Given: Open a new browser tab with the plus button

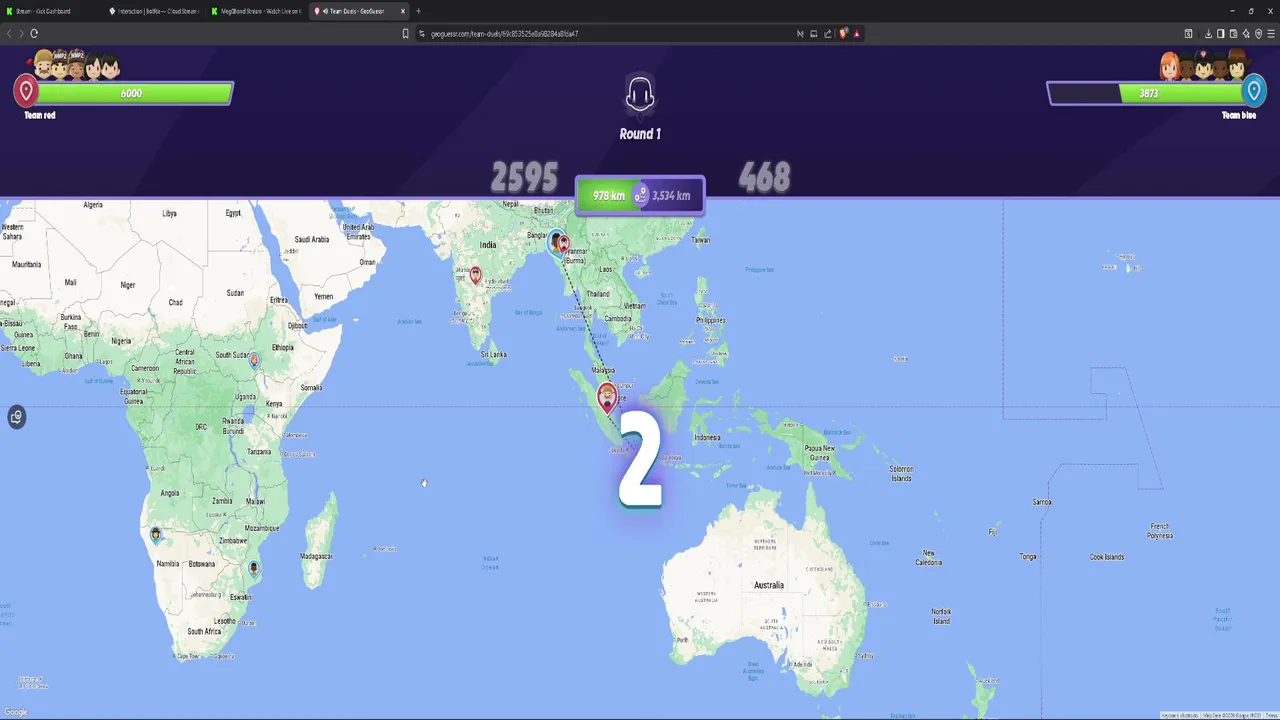Looking at the screenshot, I should (x=418, y=11).
